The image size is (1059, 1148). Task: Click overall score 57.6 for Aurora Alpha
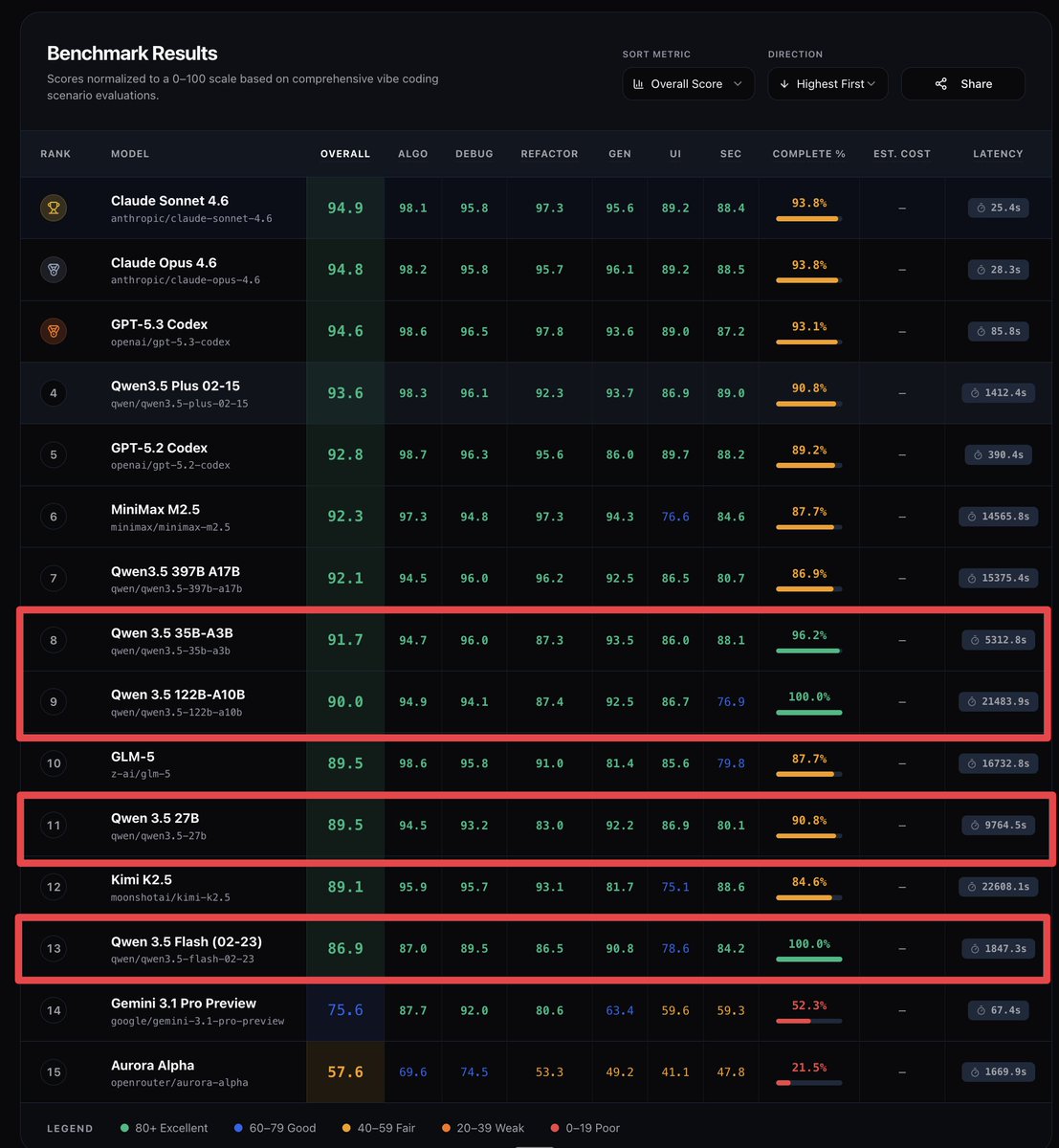(345, 1071)
